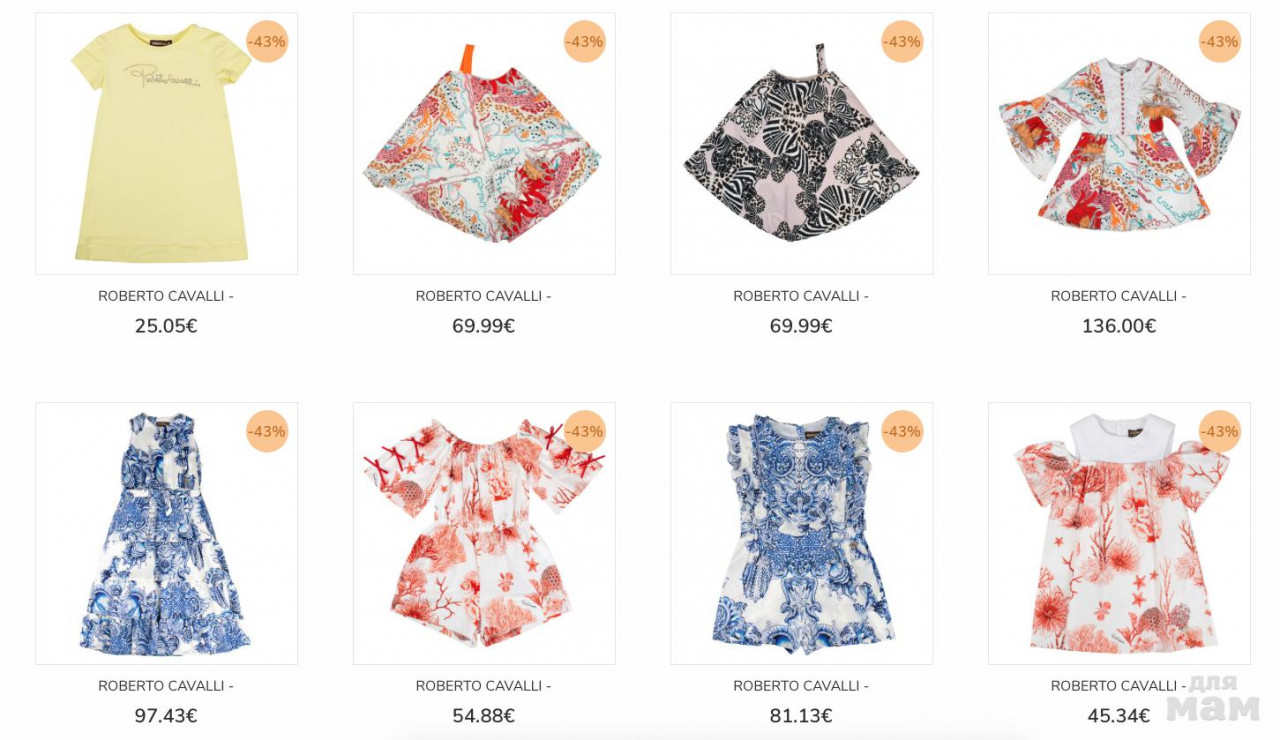Click the first 69.99€ price under the coral poncho

click(x=484, y=326)
